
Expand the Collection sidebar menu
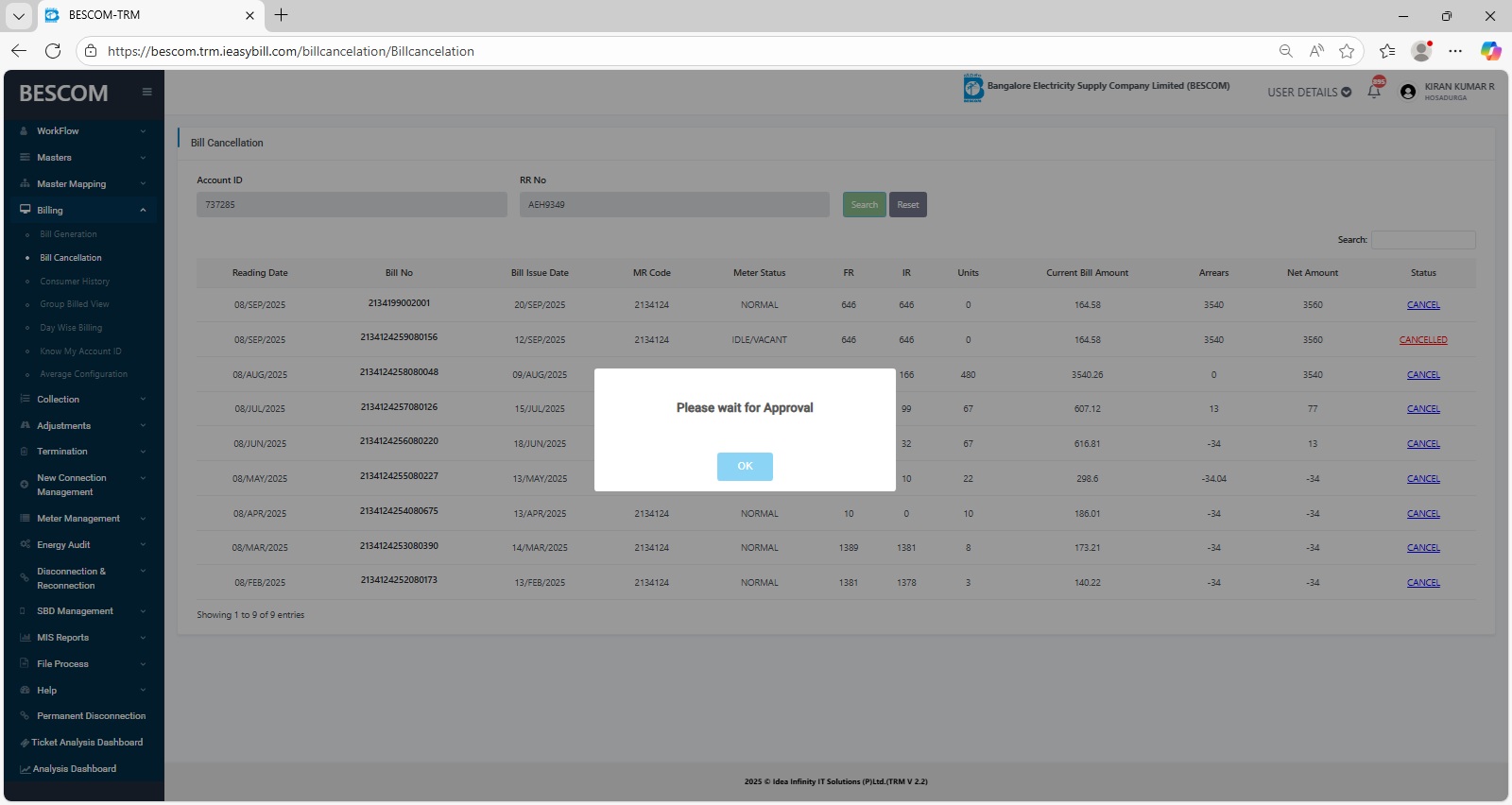point(83,400)
